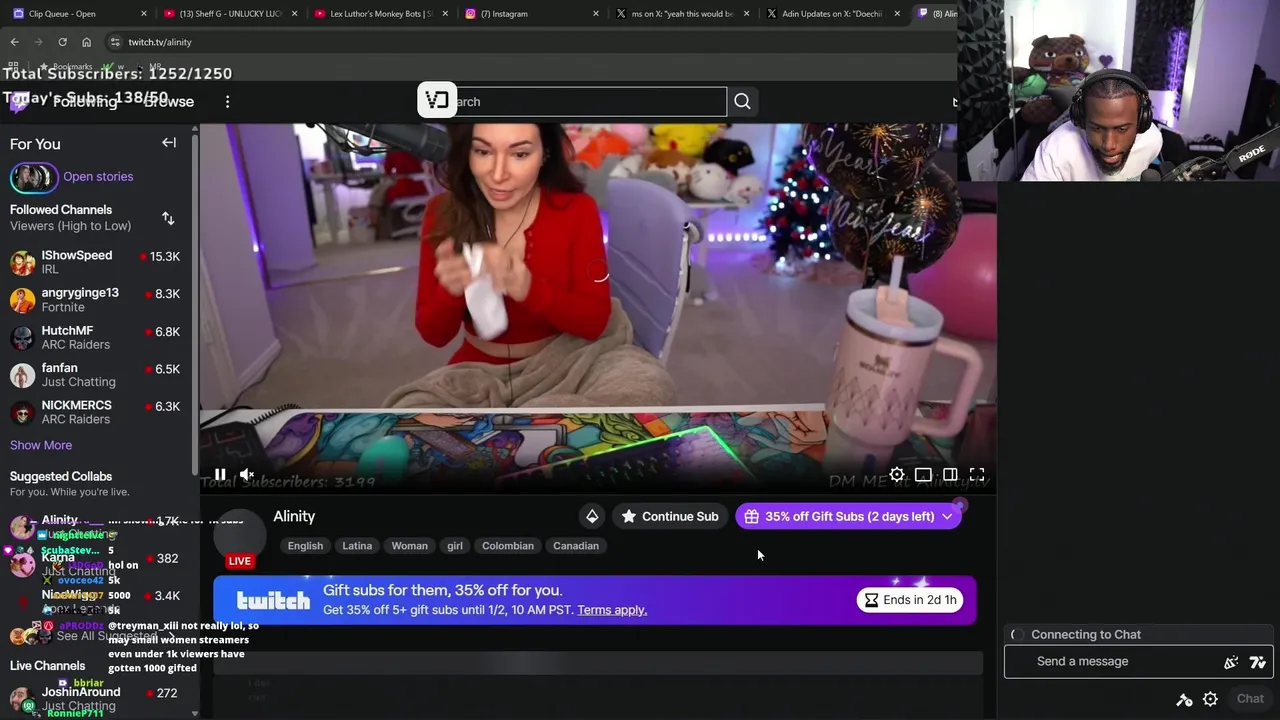Select the Latina tag
The image size is (1280, 720).
coord(357,546)
